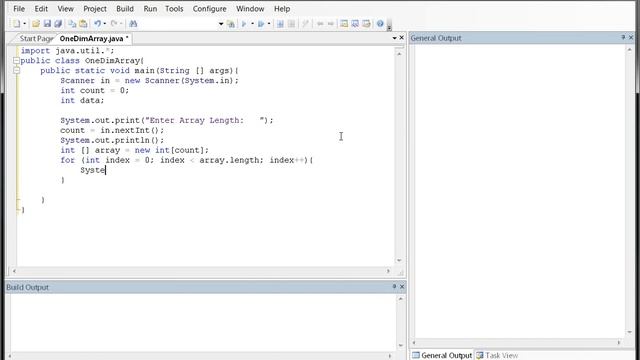Open the View menu

[x=65, y=9]
